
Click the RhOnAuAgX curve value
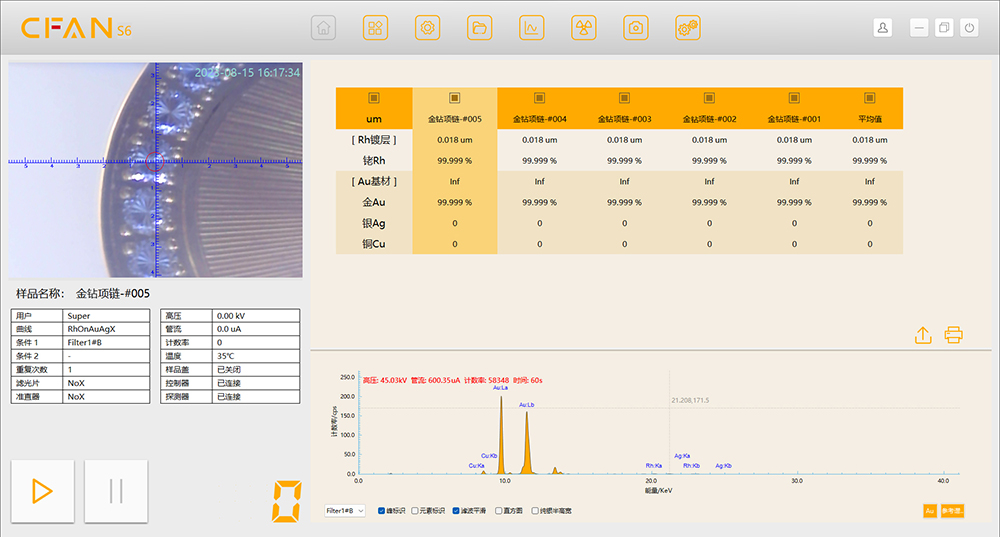pos(91,329)
